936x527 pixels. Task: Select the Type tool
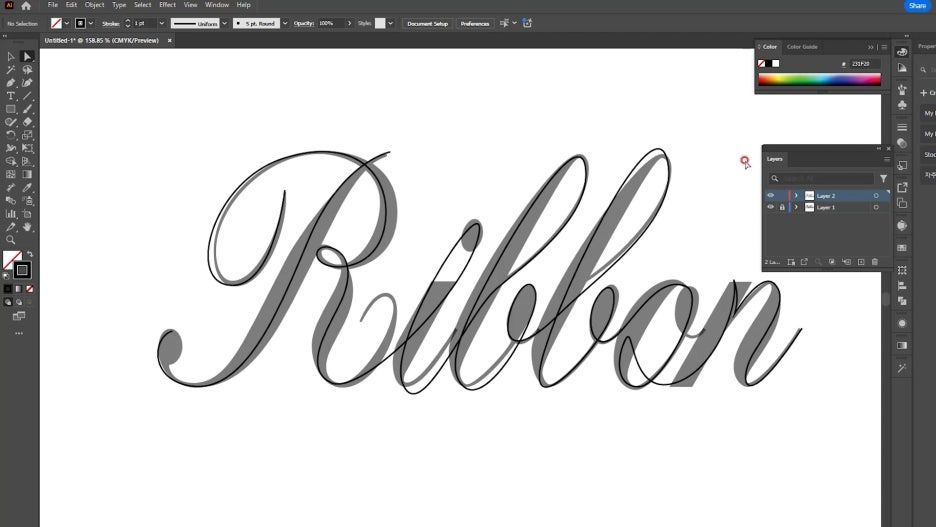[11, 96]
